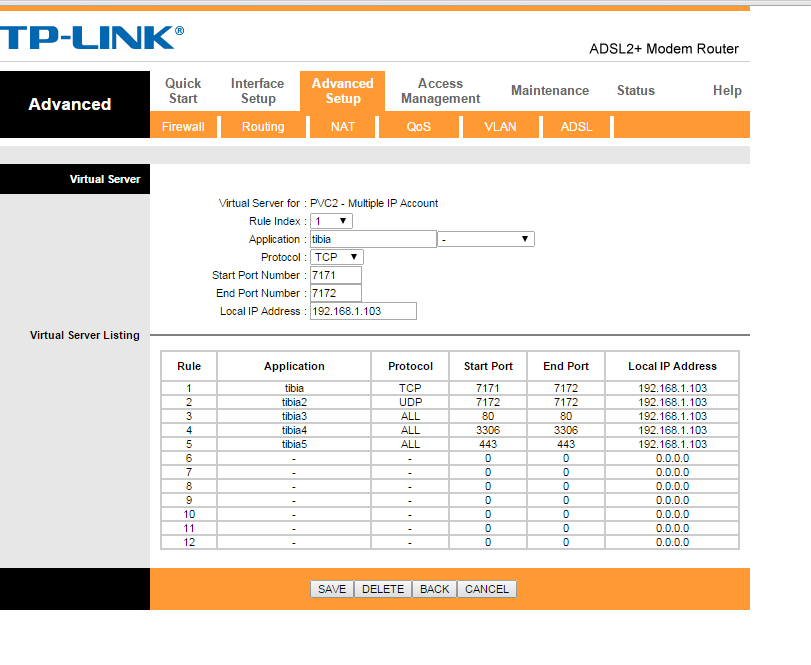
Task: Click 'TCP' protocol cell in rule 1
Action: 410,388
